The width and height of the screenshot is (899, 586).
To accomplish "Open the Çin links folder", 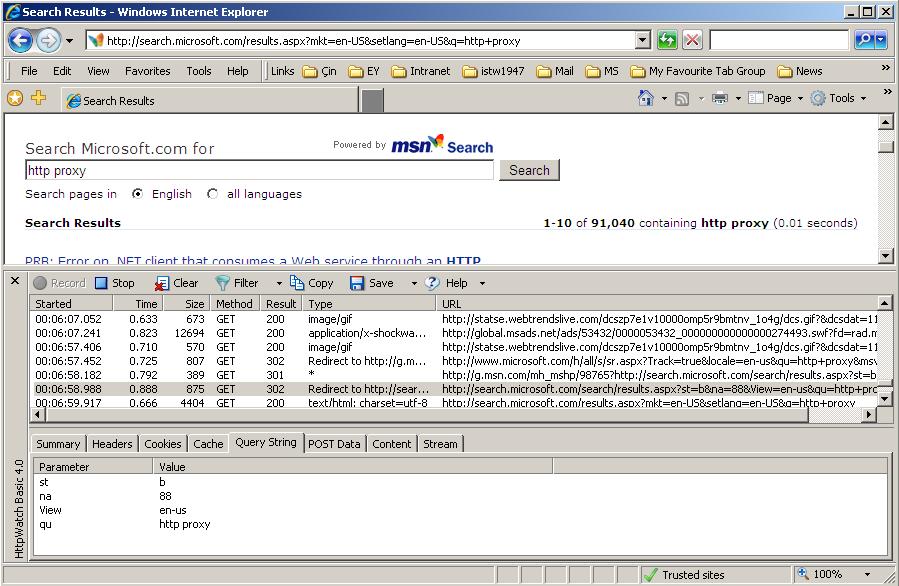I will [319, 71].
